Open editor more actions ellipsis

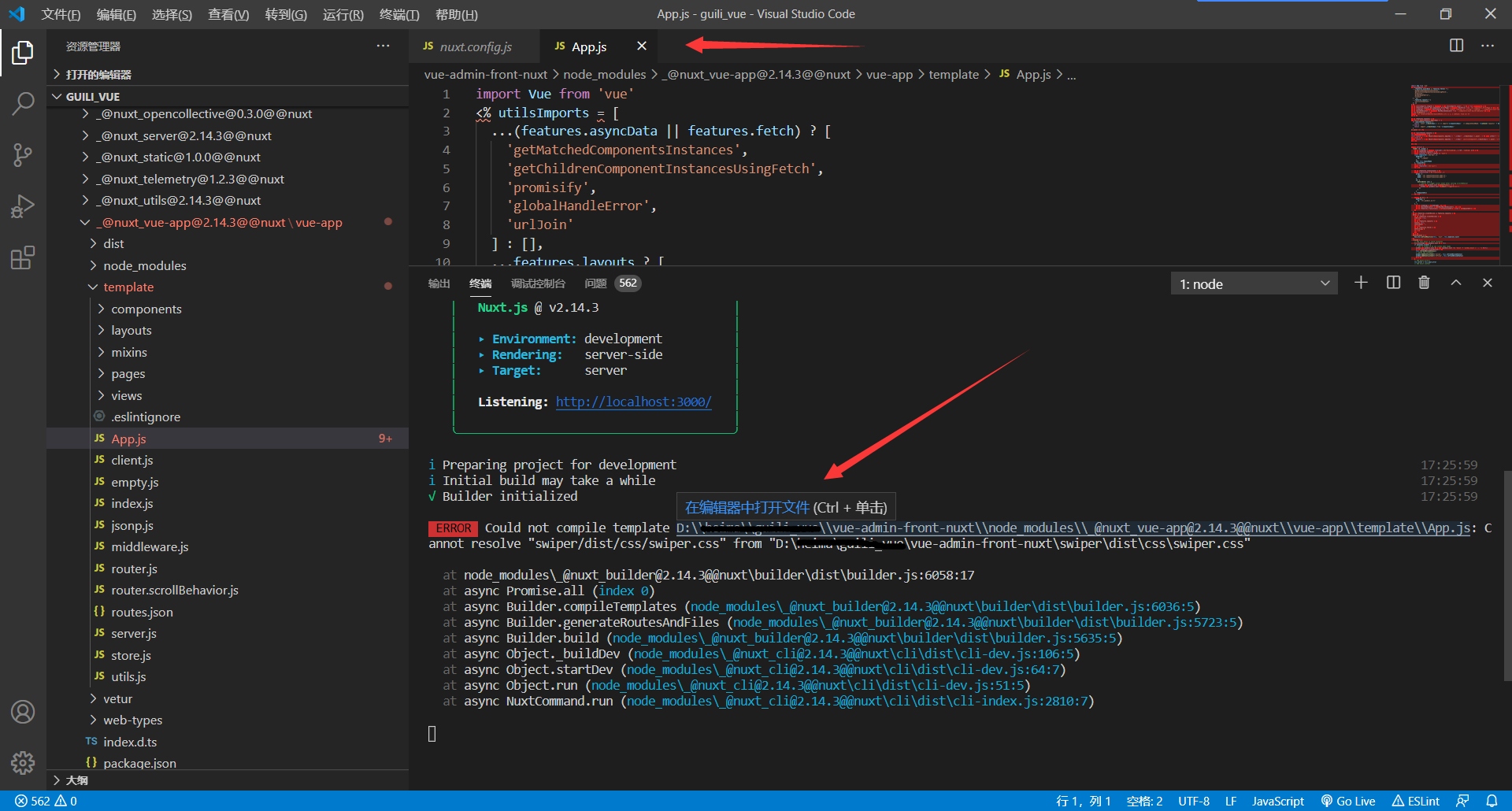(x=1488, y=46)
